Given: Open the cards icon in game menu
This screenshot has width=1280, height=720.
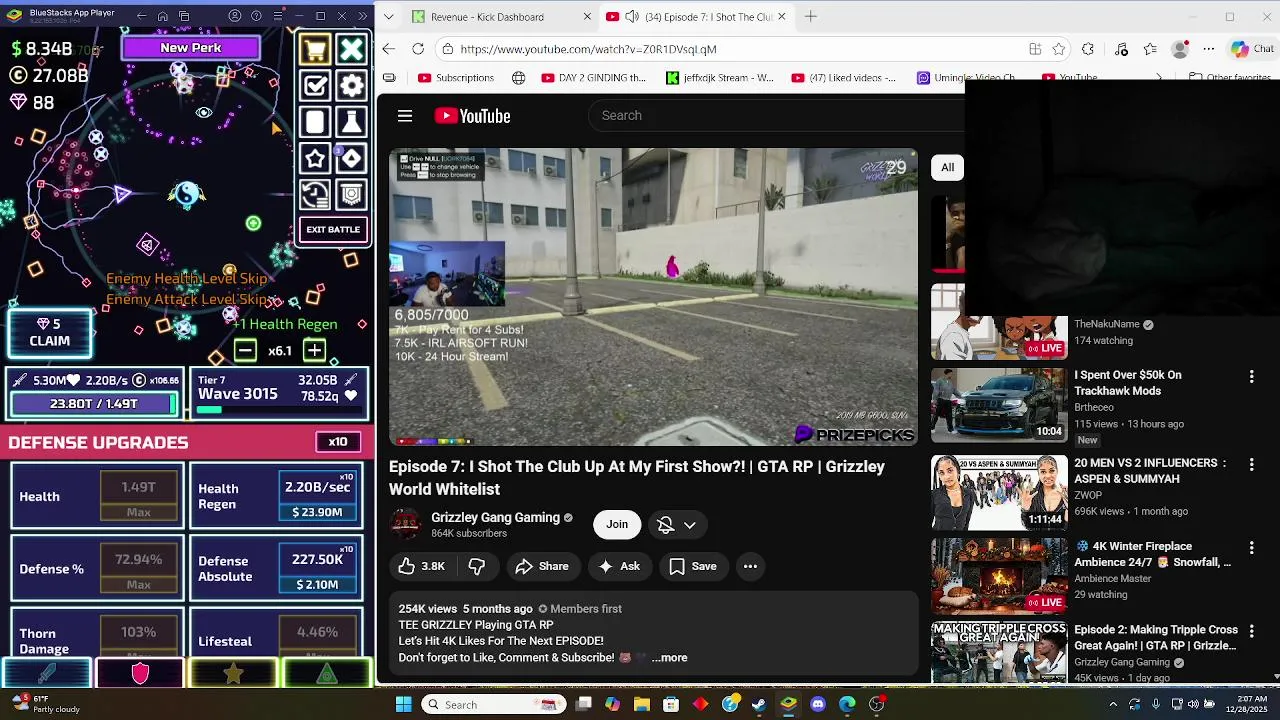Looking at the screenshot, I should pos(315,122).
